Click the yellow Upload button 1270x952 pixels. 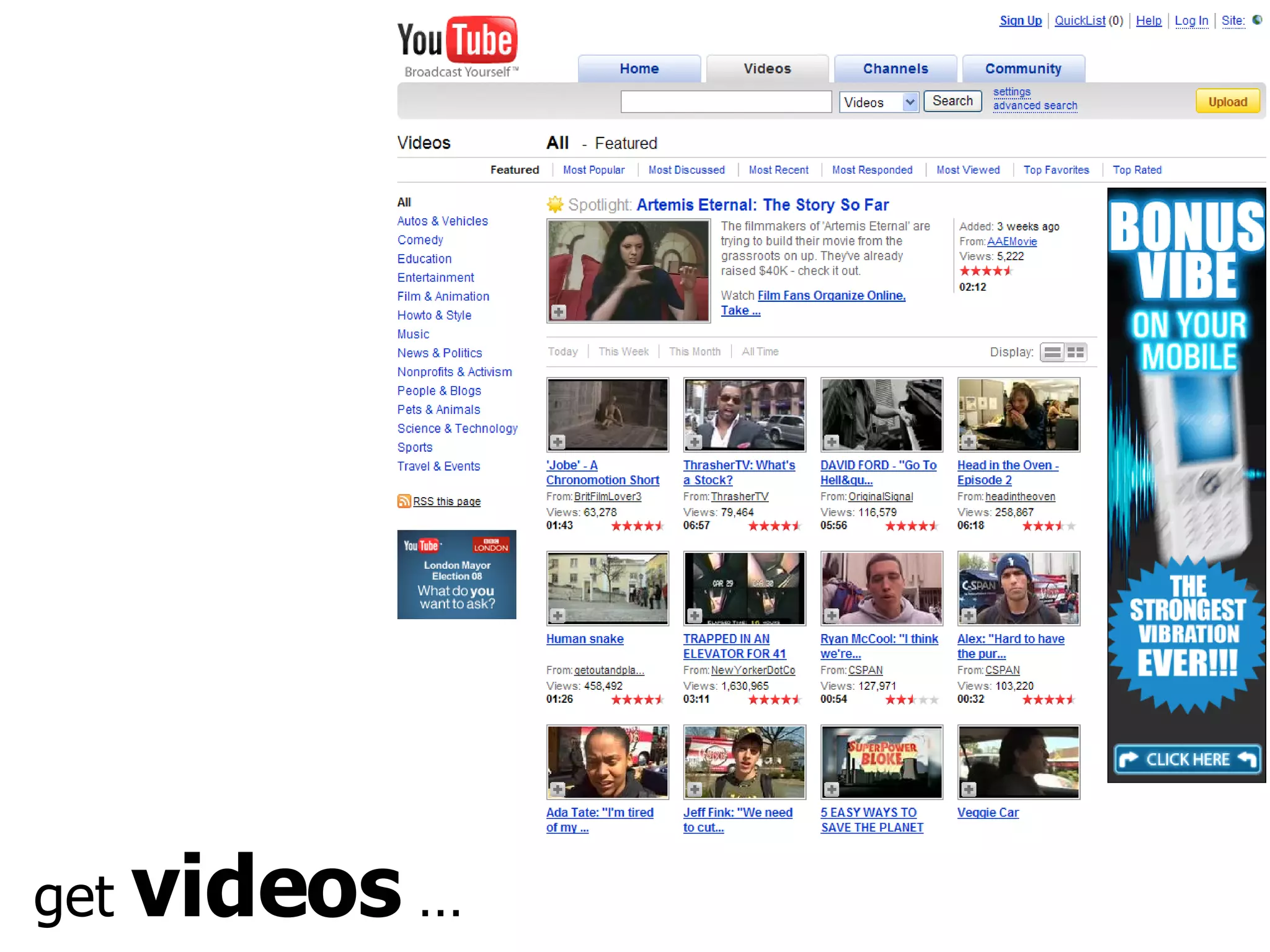[x=1227, y=102]
